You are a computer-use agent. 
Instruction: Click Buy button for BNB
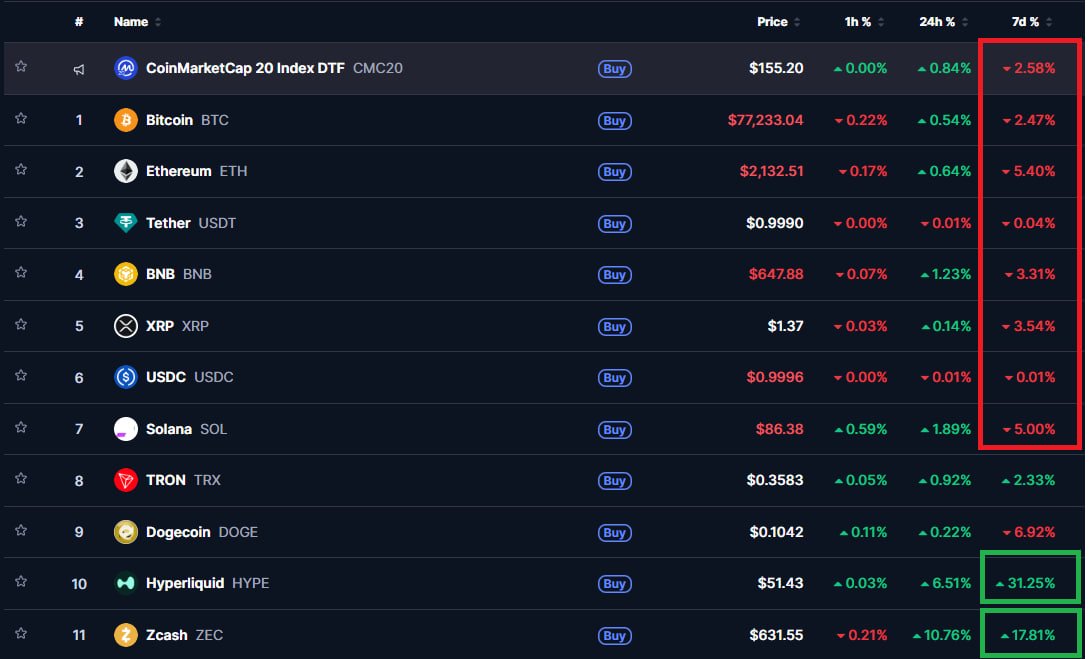click(615, 275)
